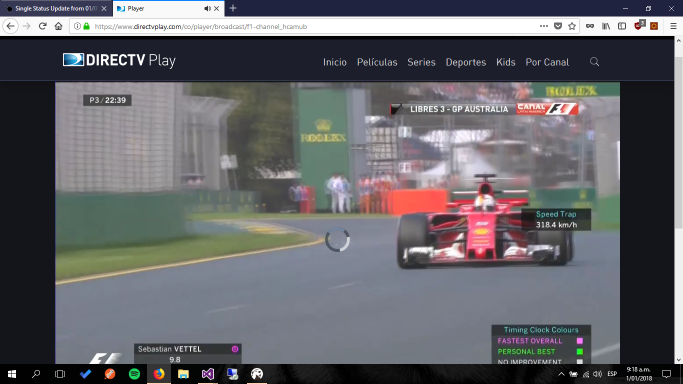The width and height of the screenshot is (683, 384).
Task: Switch to Firefox in the taskbar
Action: [159, 374]
